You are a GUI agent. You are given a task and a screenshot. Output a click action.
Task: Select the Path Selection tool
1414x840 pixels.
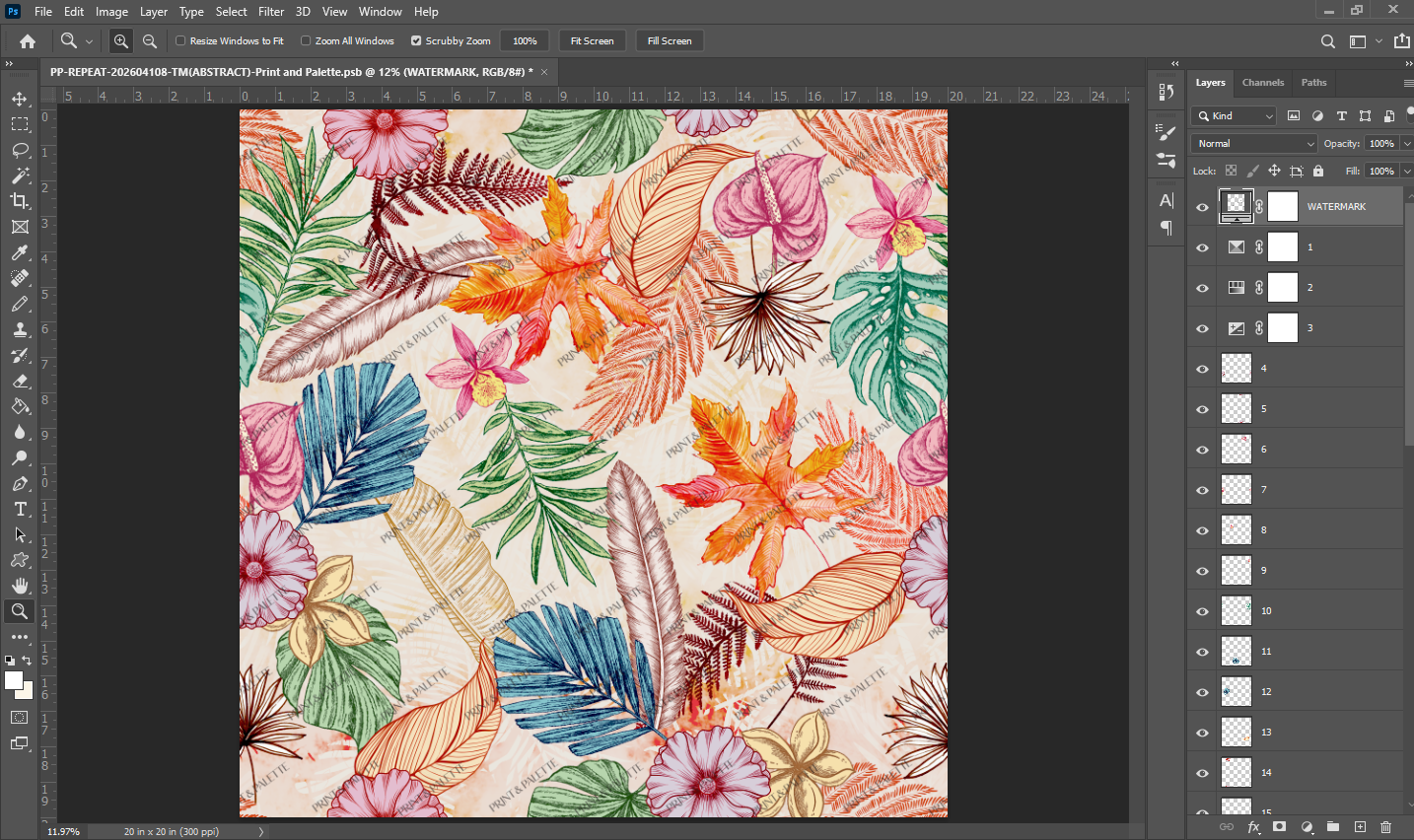[x=20, y=534]
